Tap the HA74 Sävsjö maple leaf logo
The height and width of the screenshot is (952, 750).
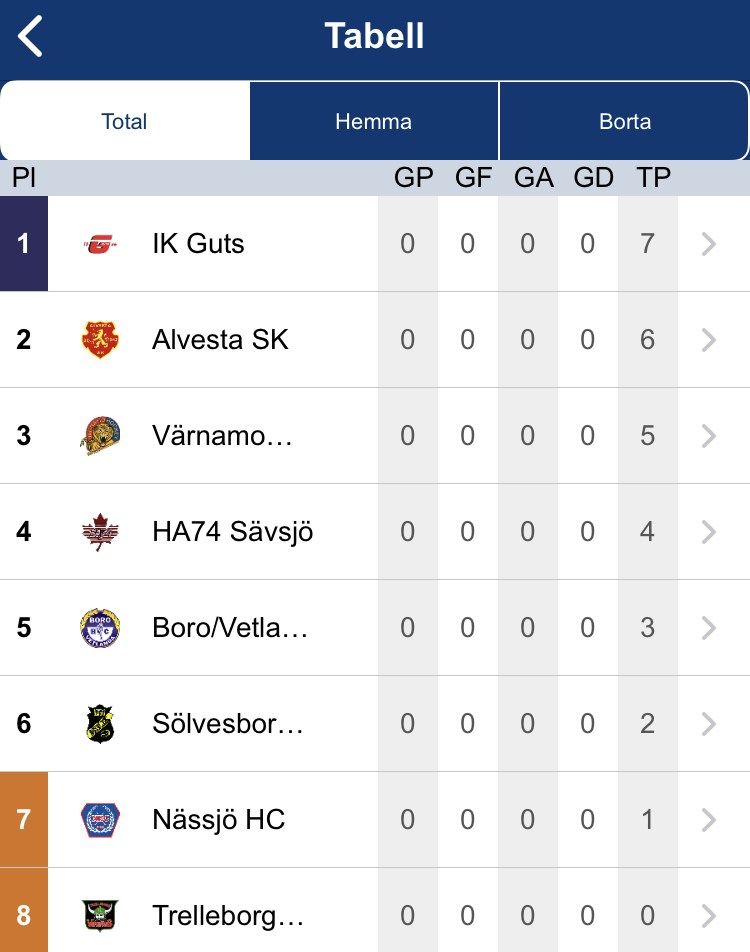(100, 532)
